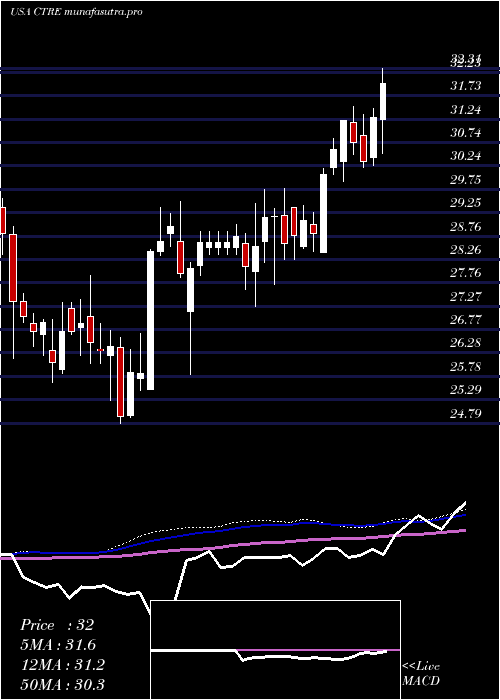
Task: Click the 31.73 price axis label
Action: click(466, 86)
